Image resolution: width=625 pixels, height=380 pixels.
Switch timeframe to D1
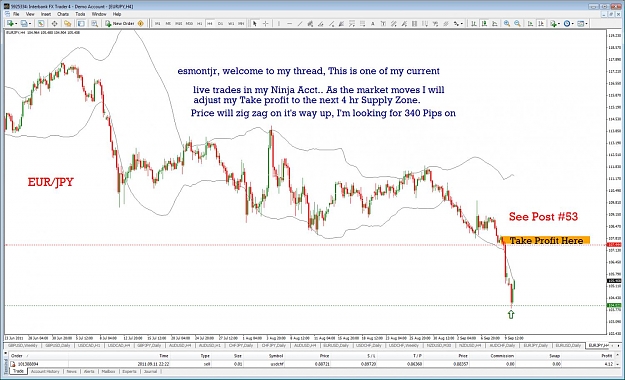pos(220,24)
